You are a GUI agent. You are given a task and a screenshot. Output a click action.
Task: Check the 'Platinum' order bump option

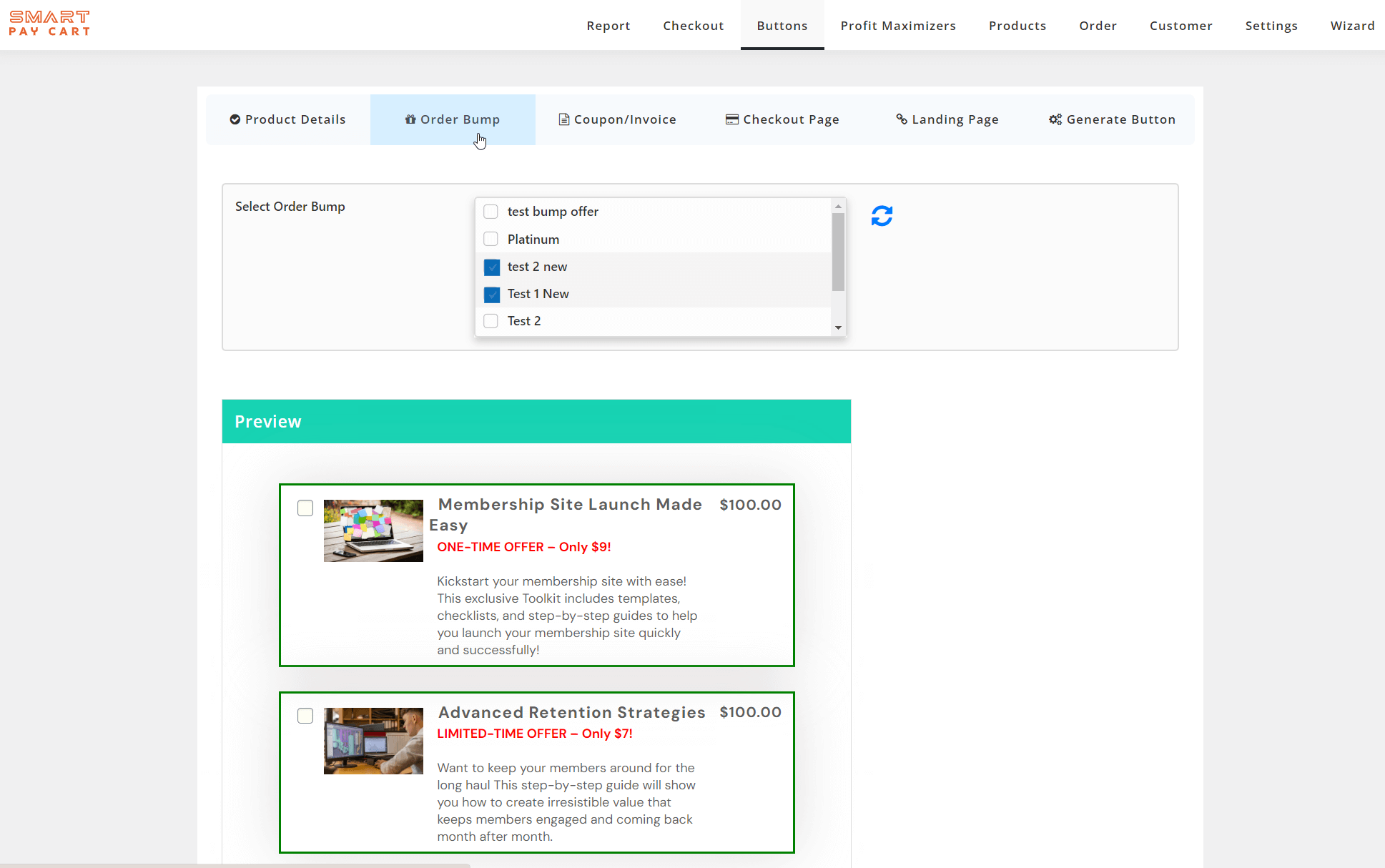pos(491,239)
